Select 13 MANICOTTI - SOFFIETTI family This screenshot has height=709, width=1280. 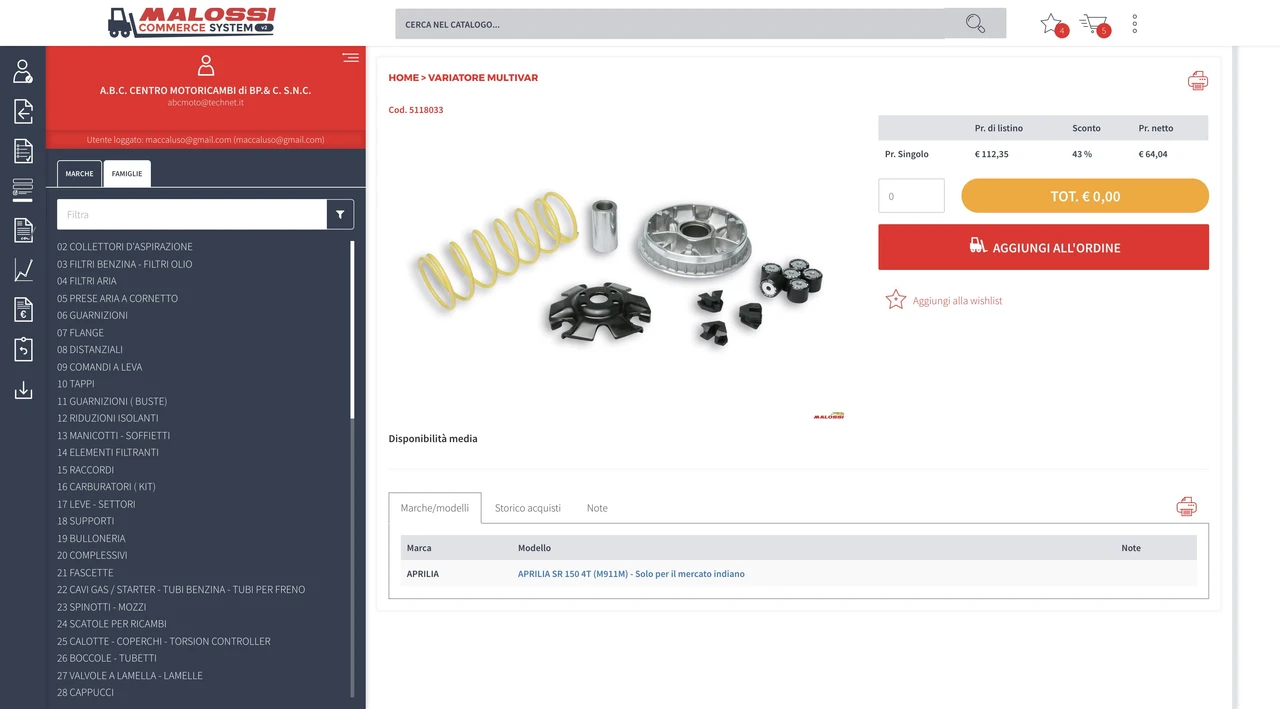point(114,435)
